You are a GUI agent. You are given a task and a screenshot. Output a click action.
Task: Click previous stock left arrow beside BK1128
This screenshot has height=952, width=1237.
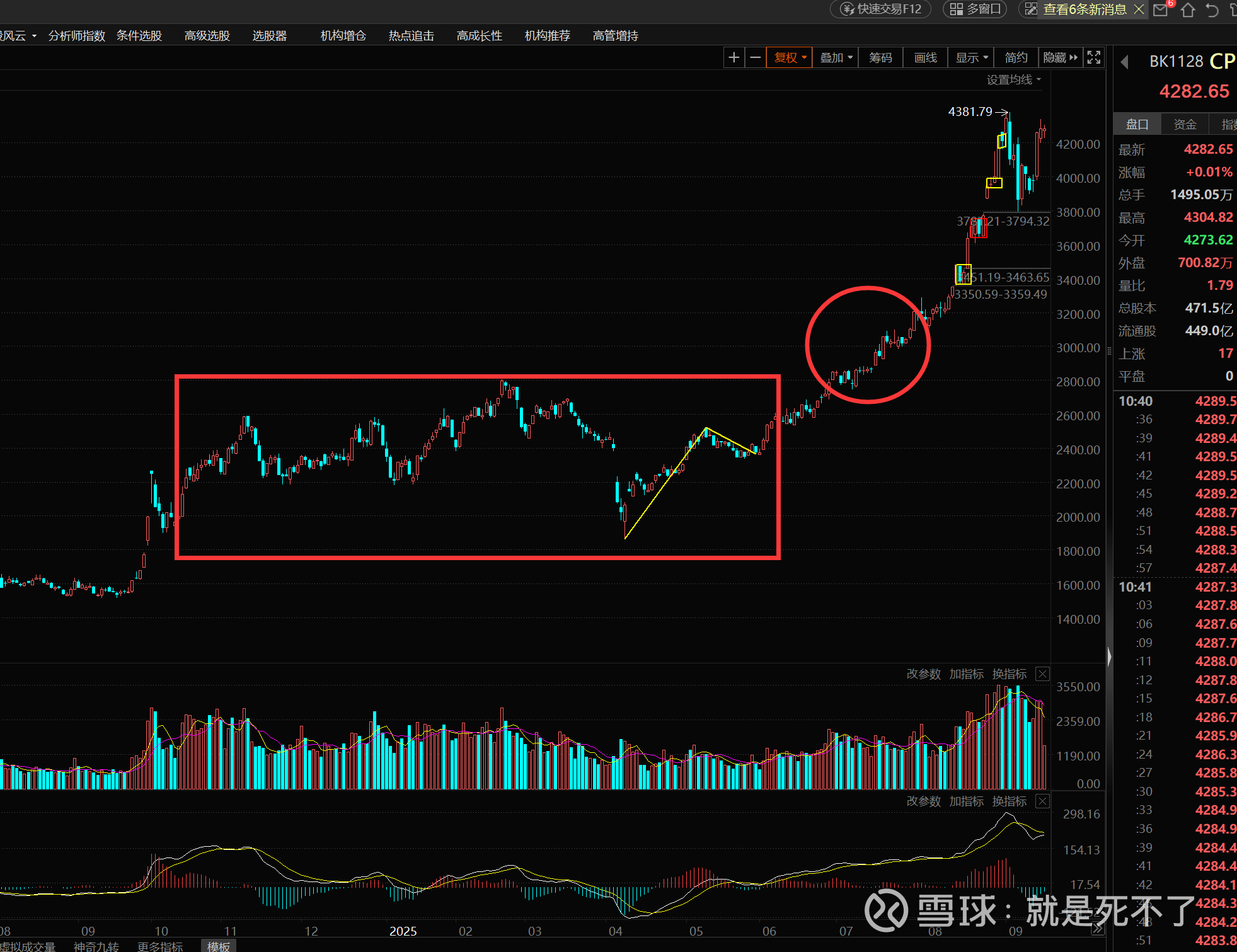[x=1124, y=62]
